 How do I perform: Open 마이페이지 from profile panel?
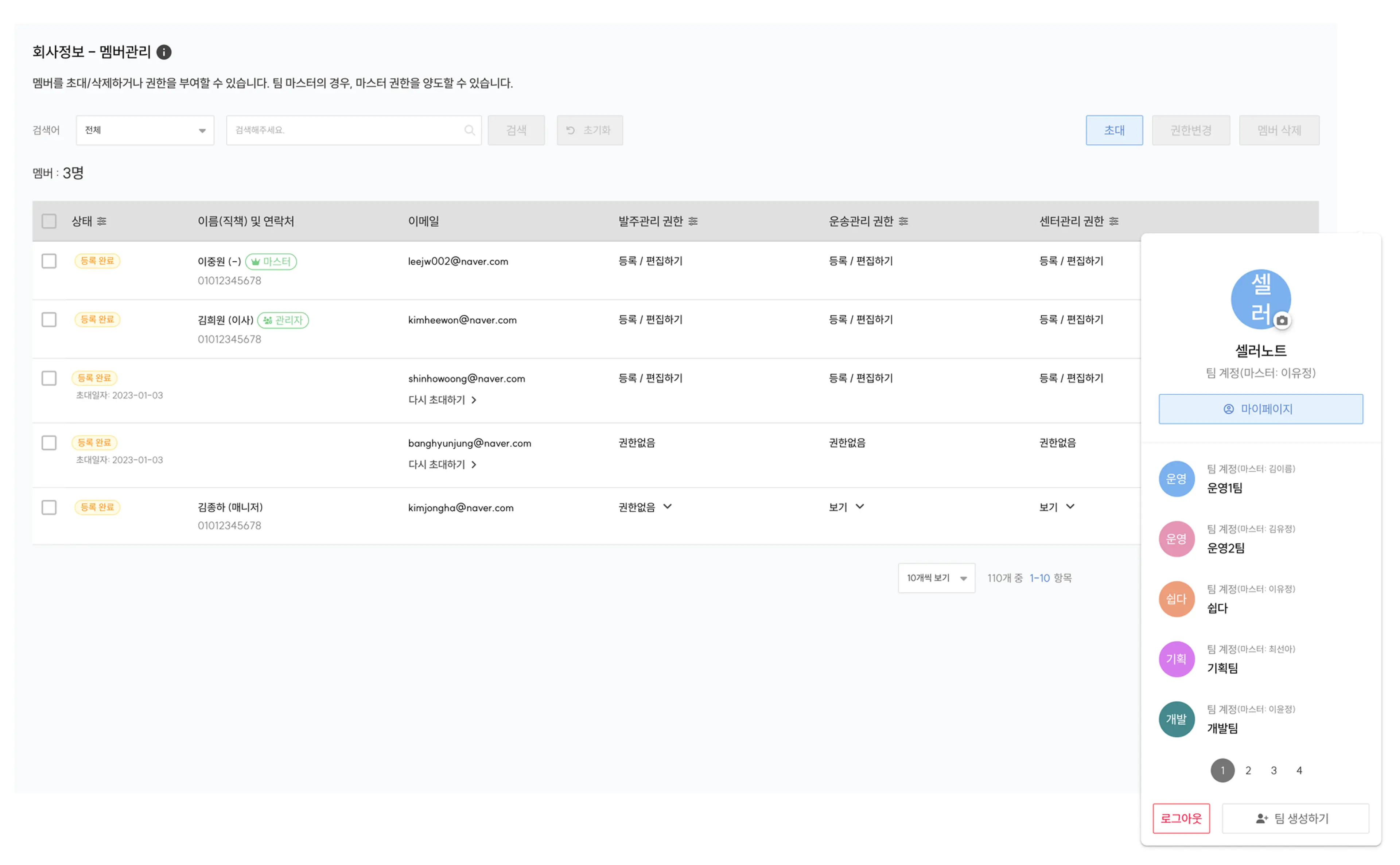tap(1260, 409)
